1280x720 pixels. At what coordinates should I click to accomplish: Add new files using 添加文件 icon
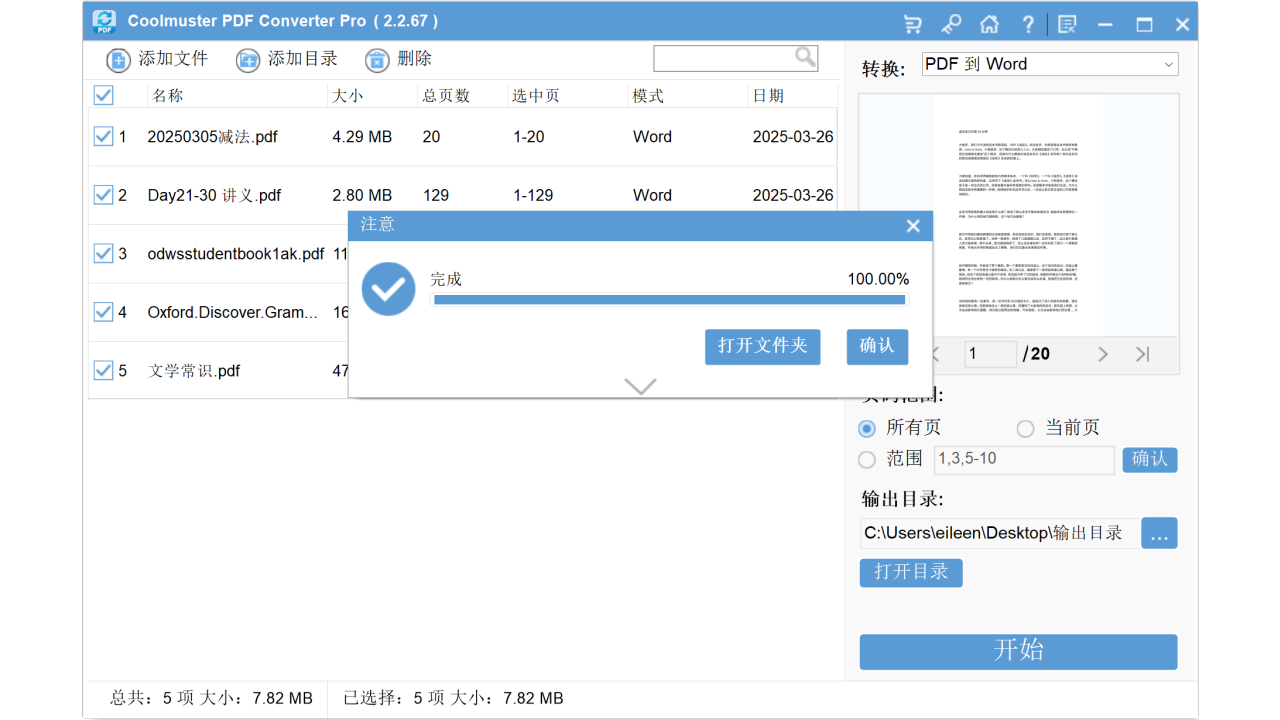118,60
